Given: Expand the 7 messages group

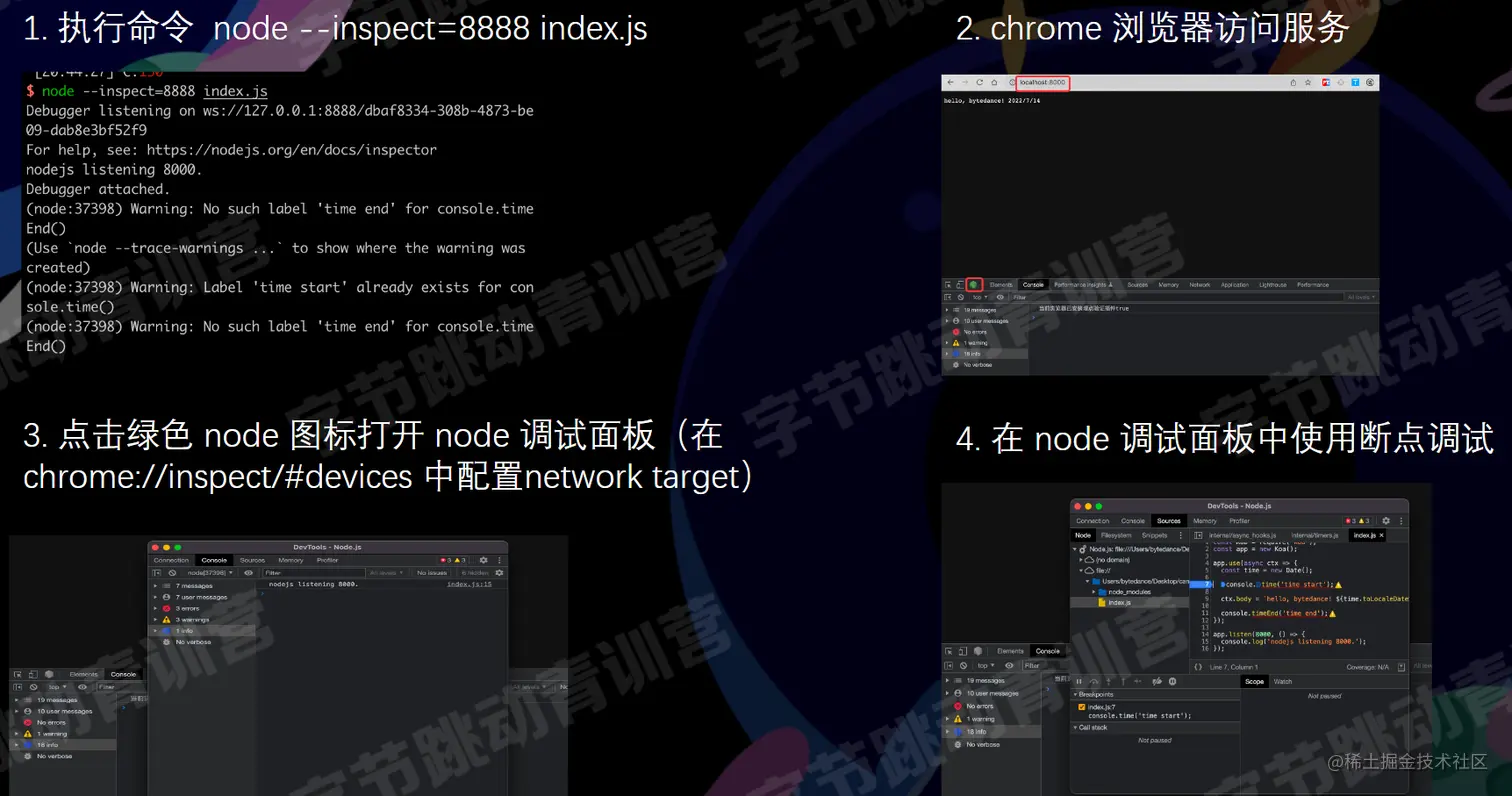Looking at the screenshot, I should 155,586.
